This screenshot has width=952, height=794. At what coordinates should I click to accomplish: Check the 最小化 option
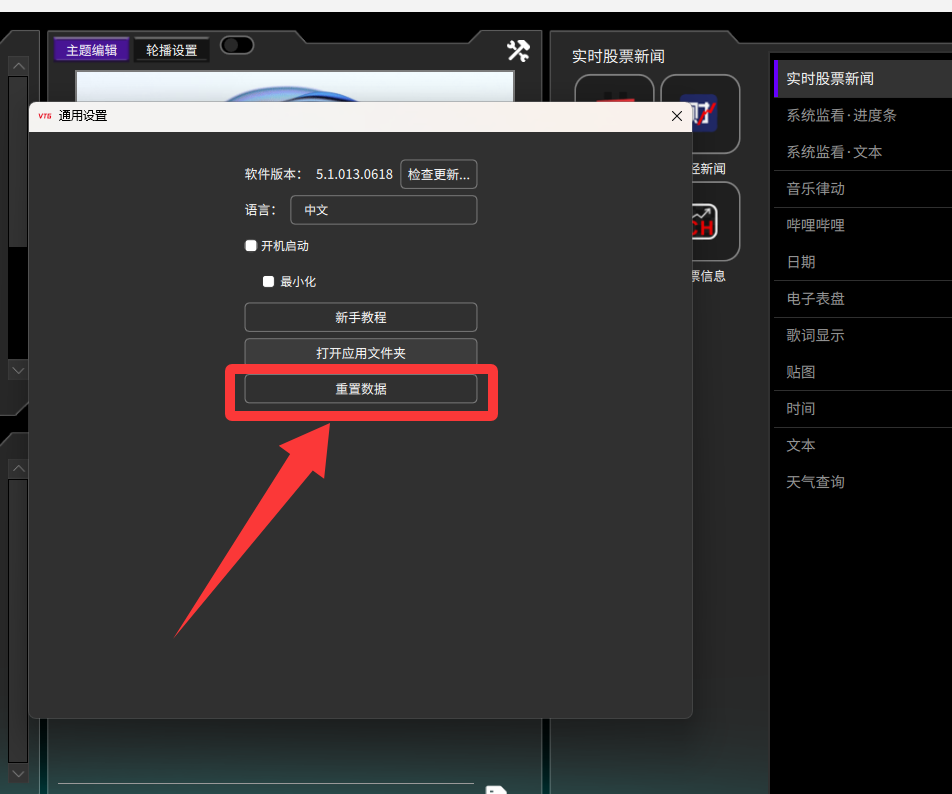268,282
